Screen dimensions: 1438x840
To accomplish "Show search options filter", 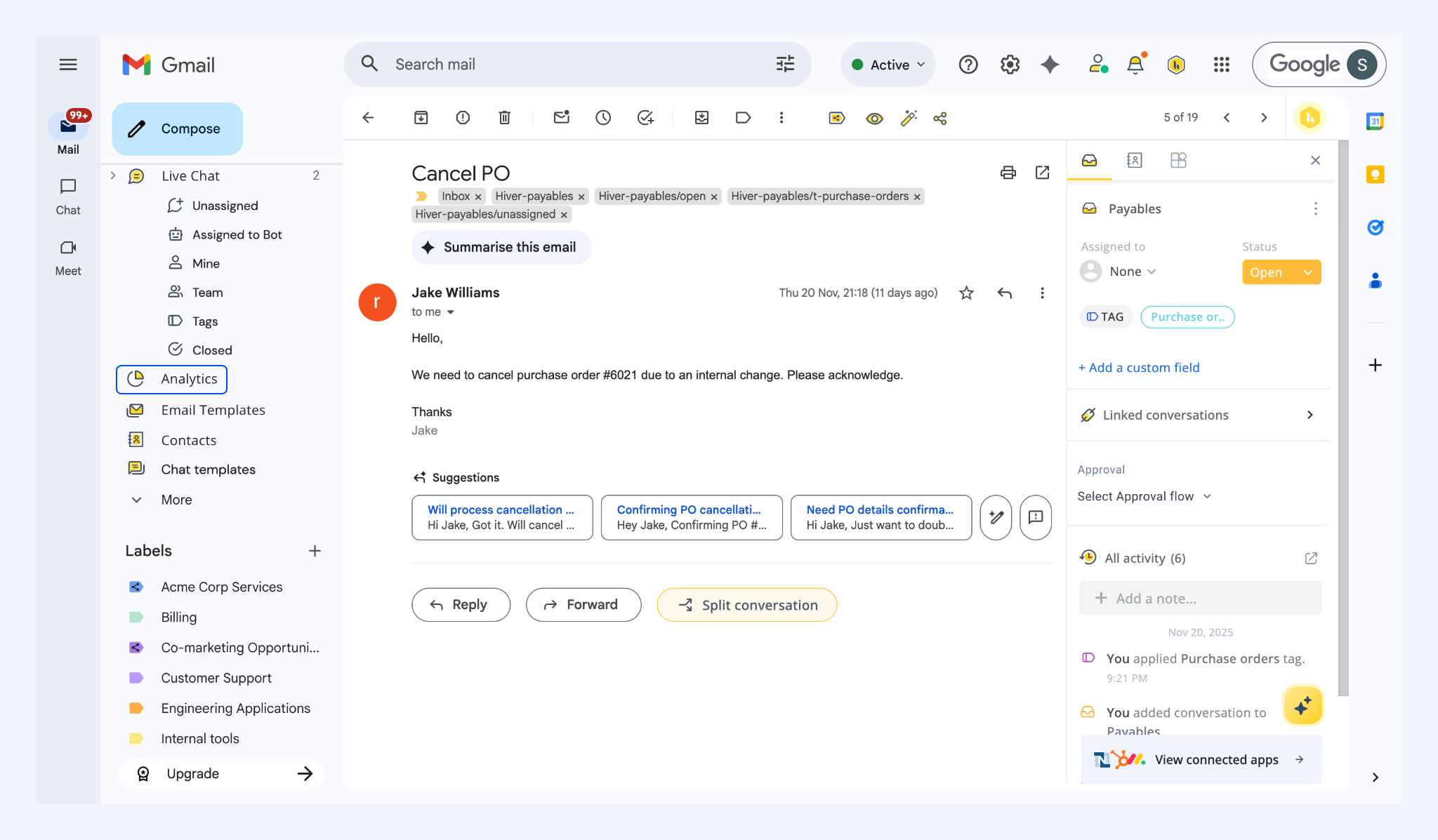I will 786,65.
